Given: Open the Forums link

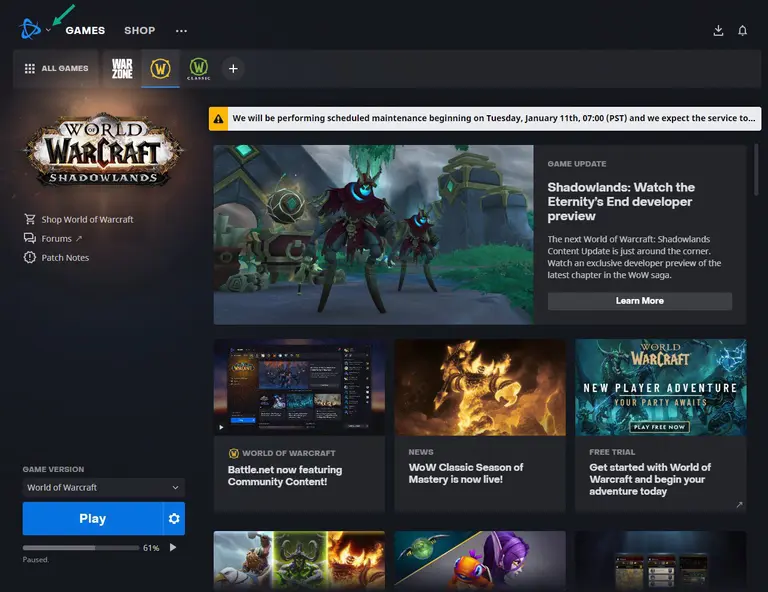Looking at the screenshot, I should (56, 238).
